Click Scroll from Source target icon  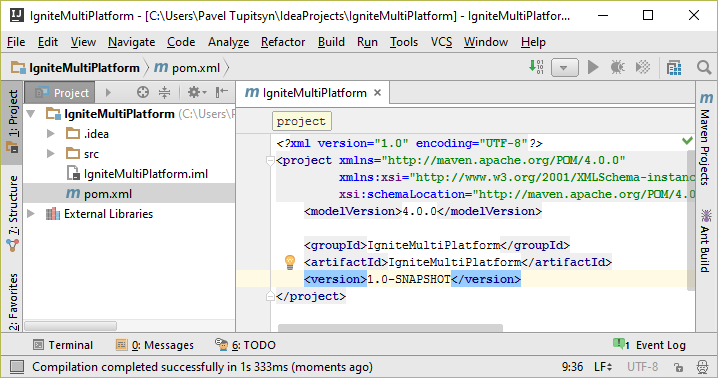point(143,93)
